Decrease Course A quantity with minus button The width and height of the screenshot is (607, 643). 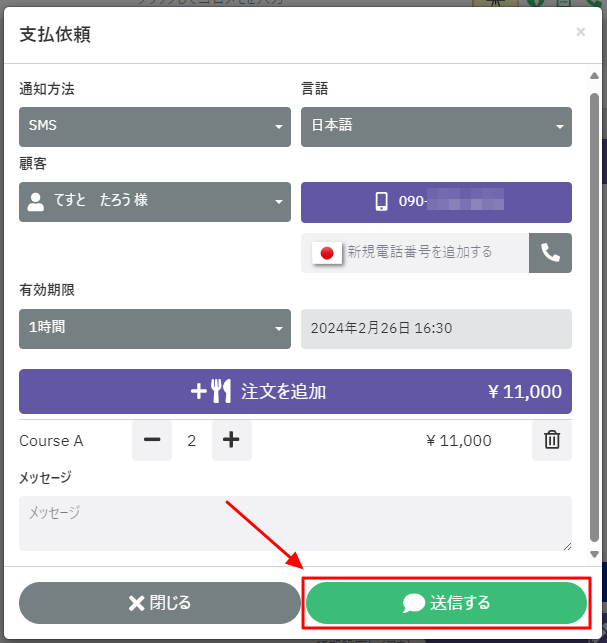(152, 440)
